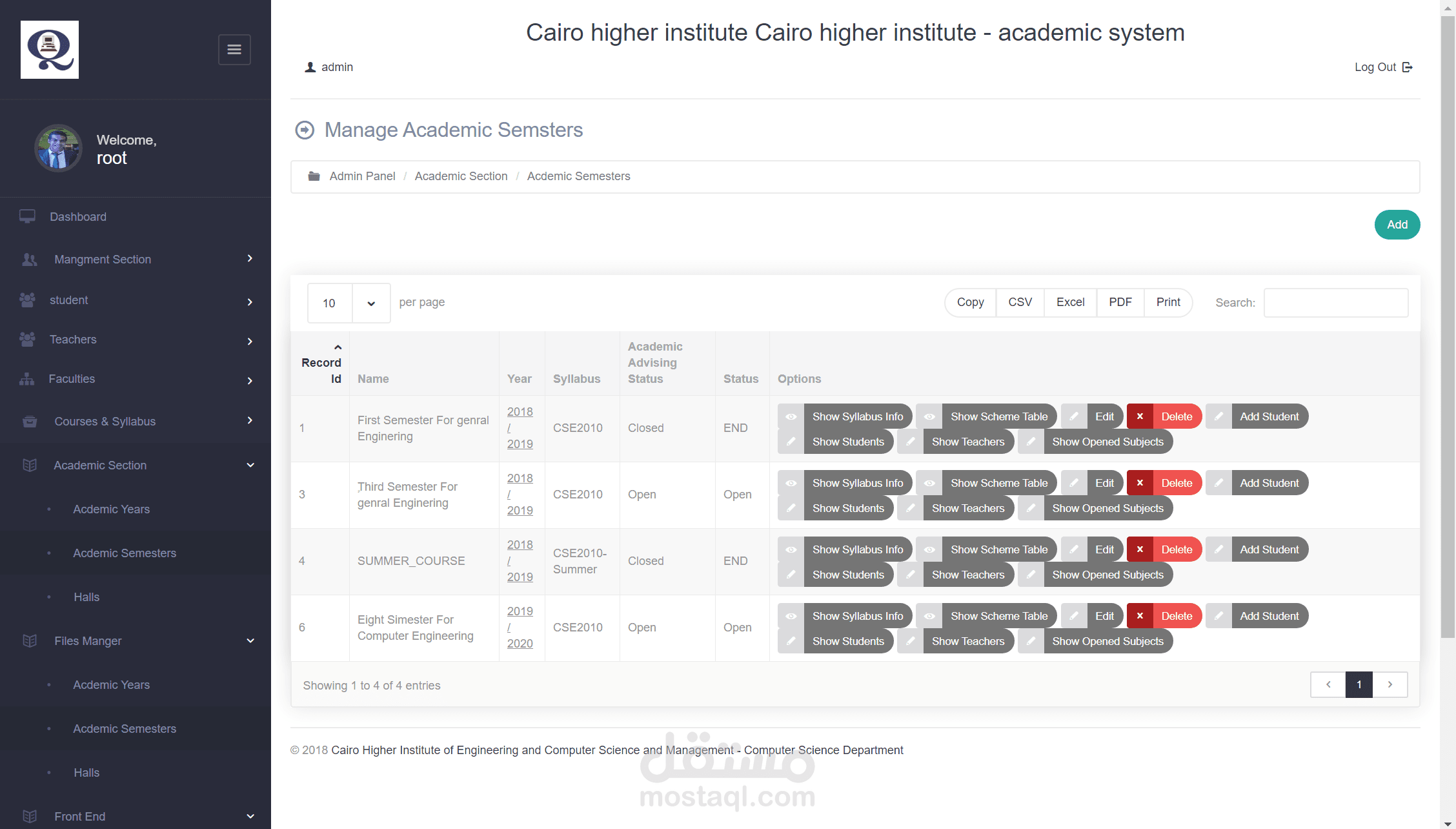Go to next page in pagination

(x=1390, y=684)
